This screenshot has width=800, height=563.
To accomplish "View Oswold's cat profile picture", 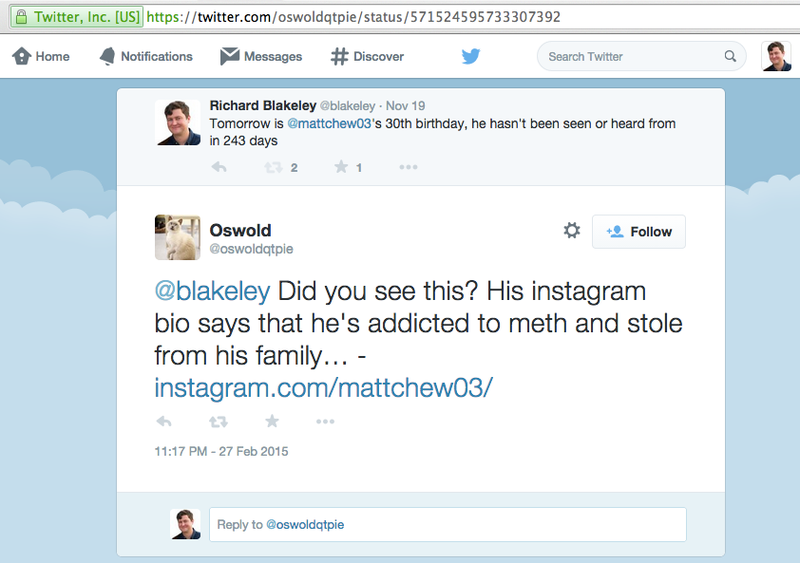I will (x=178, y=237).
